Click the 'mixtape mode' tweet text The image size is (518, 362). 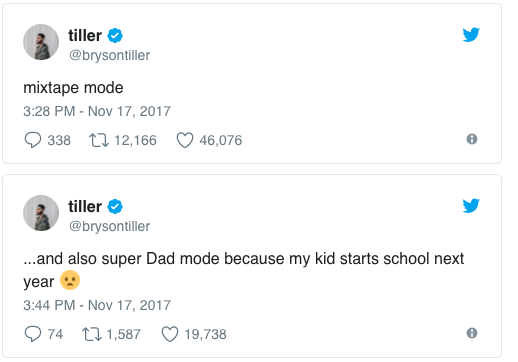[x=73, y=88]
